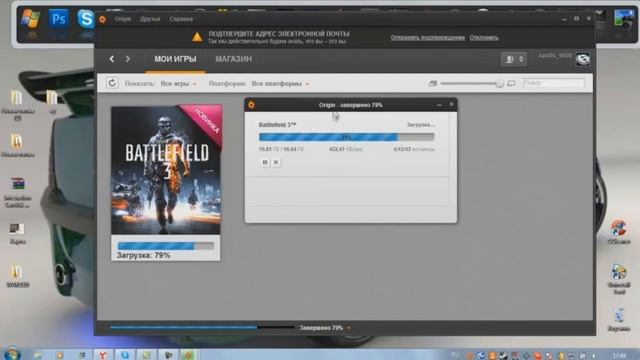The image size is (640, 360).
Task: Open the Корзина recycle bin icon
Action: click(x=619, y=319)
